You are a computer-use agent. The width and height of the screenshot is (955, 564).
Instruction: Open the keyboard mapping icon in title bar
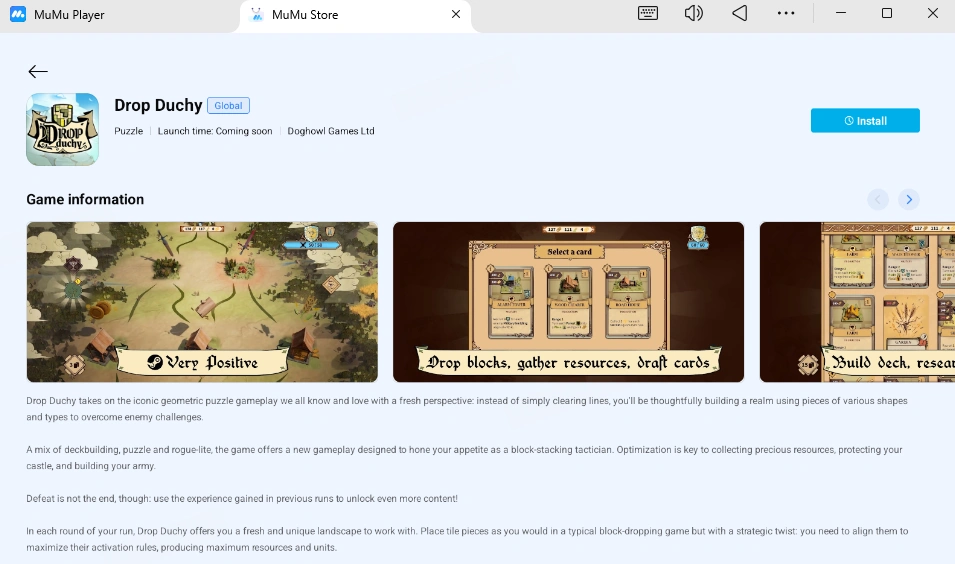tap(647, 13)
